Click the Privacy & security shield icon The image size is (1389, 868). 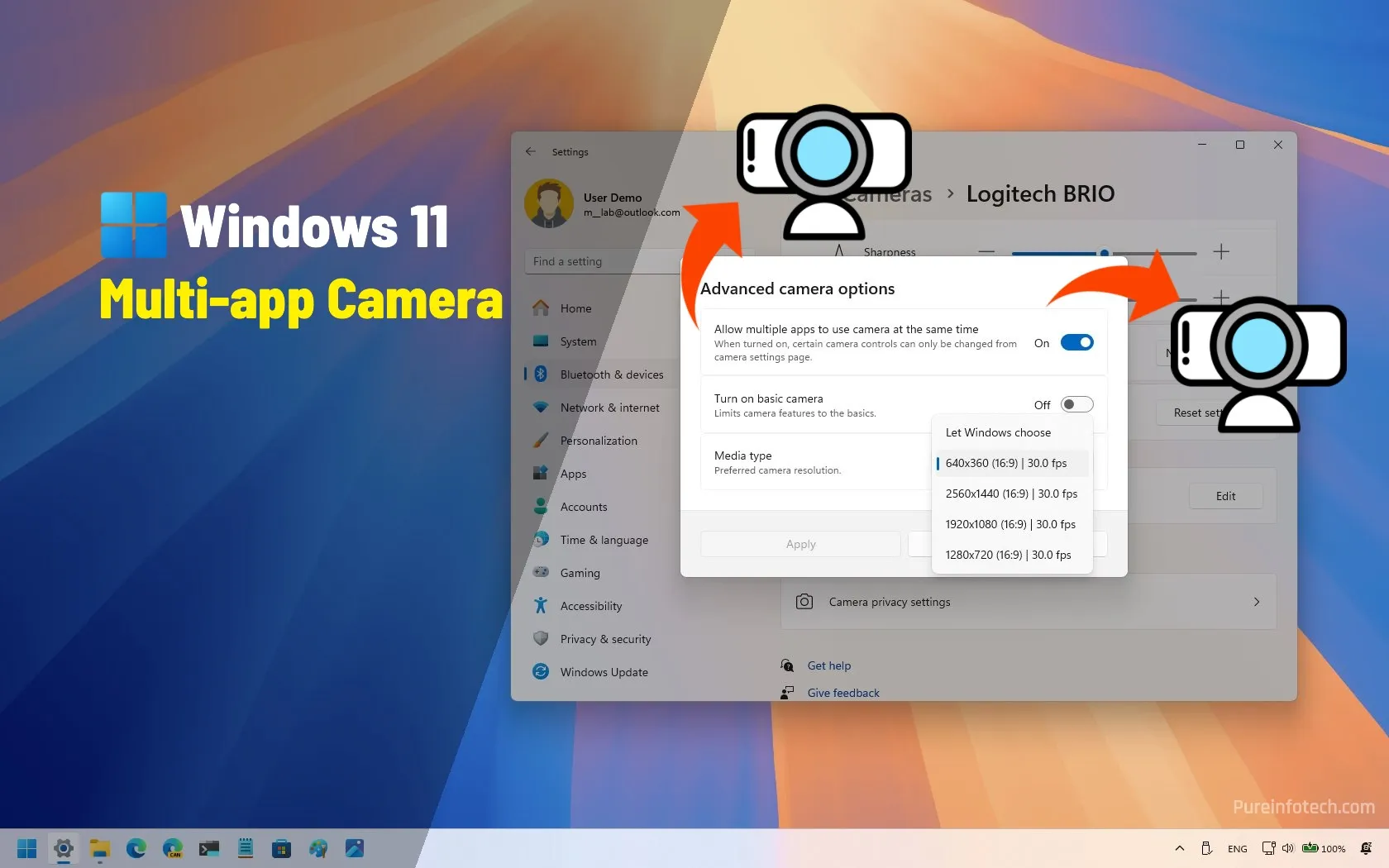(x=541, y=638)
